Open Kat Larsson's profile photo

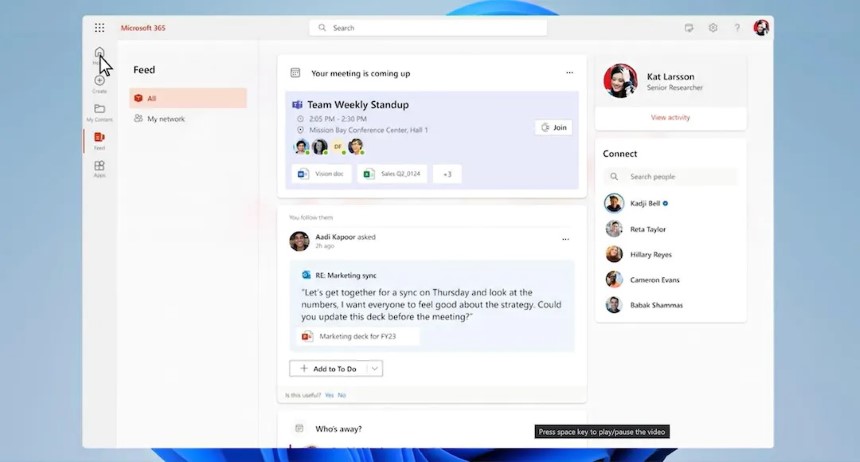pyautogui.click(x=620, y=81)
